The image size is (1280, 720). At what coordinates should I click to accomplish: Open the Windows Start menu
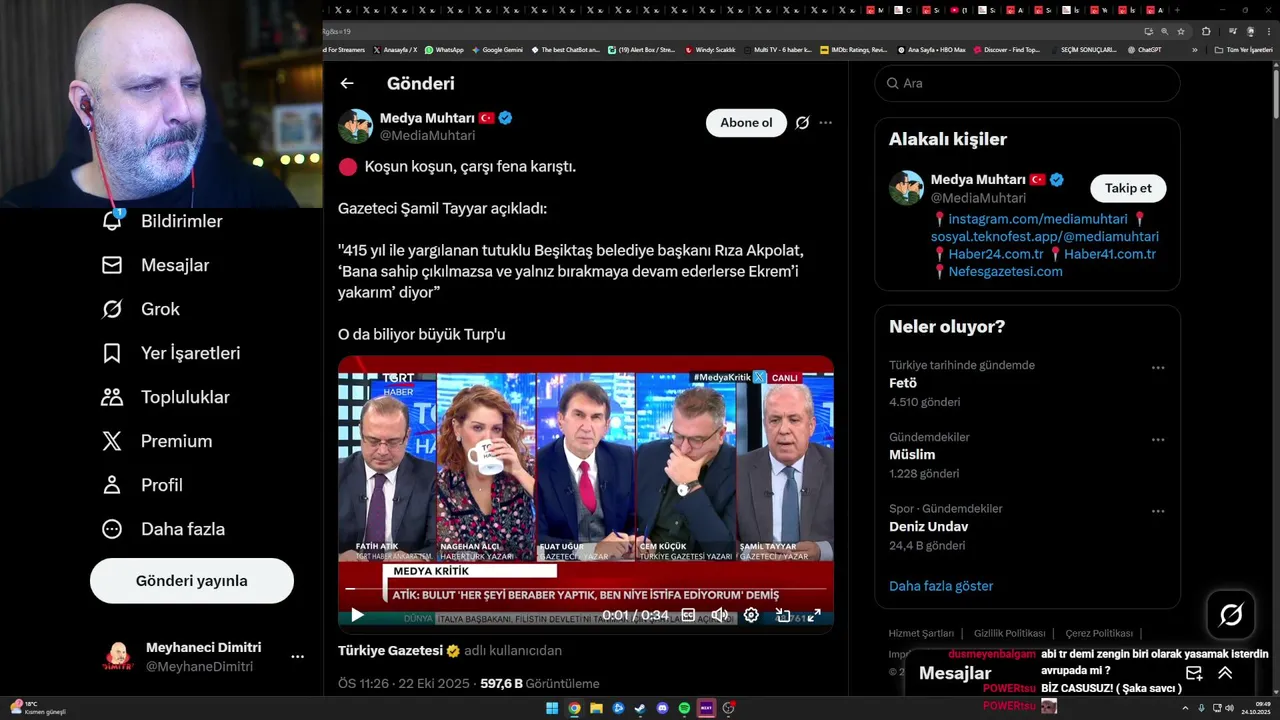(x=552, y=708)
